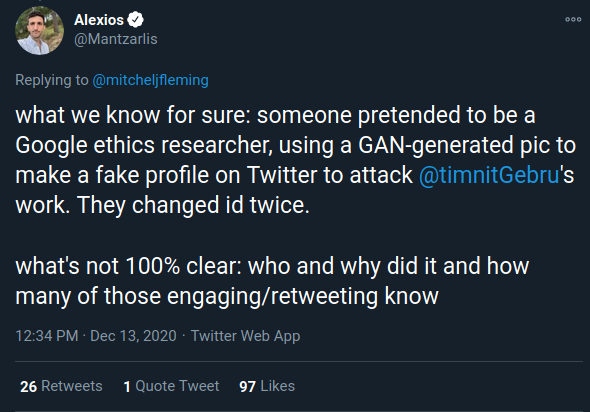Viewport: 590px width, 412px height.
Task: Click the phrase "Google ethics researcher"
Action: click(x=144, y=145)
